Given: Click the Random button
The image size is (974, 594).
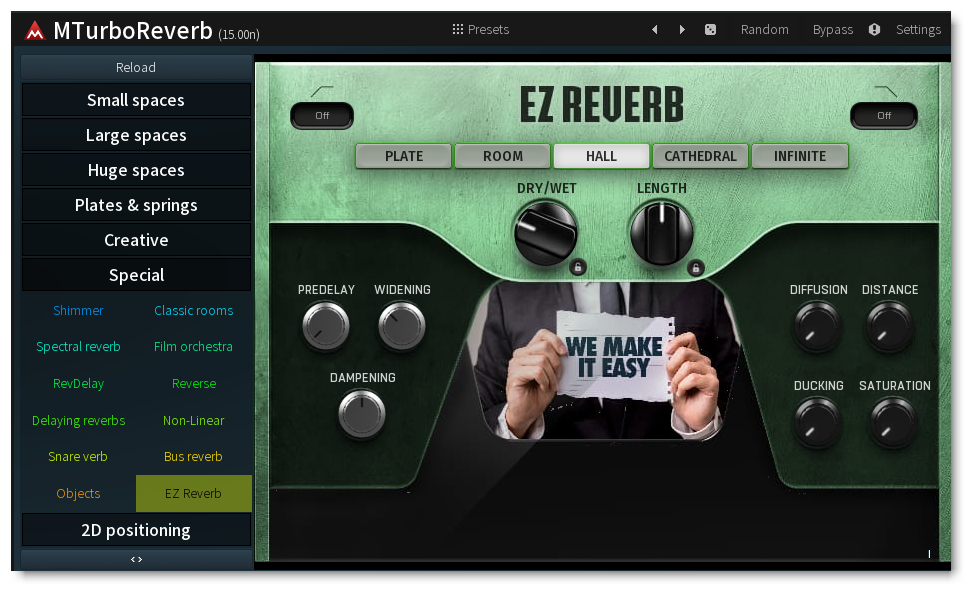Looking at the screenshot, I should (765, 29).
